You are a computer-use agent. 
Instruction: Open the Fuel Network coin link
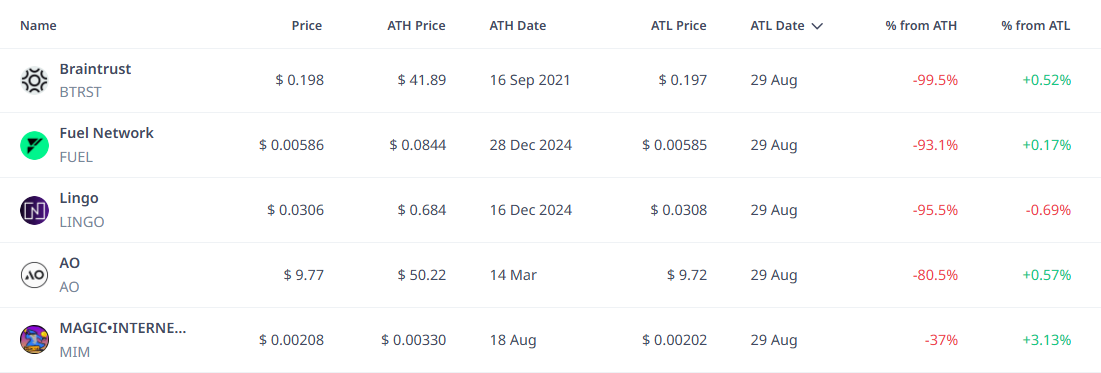coord(107,133)
